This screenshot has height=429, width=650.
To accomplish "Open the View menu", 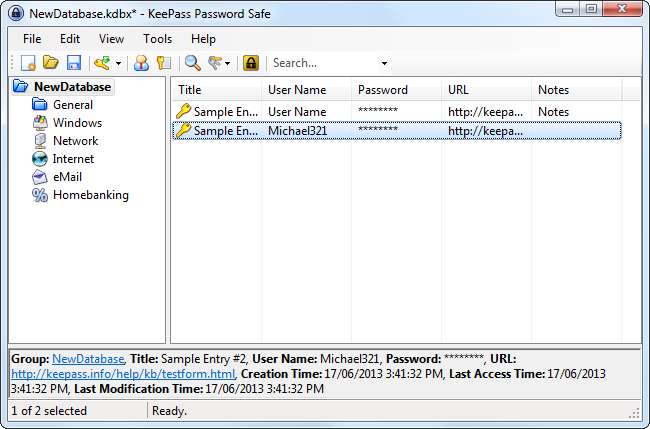I will coord(111,39).
